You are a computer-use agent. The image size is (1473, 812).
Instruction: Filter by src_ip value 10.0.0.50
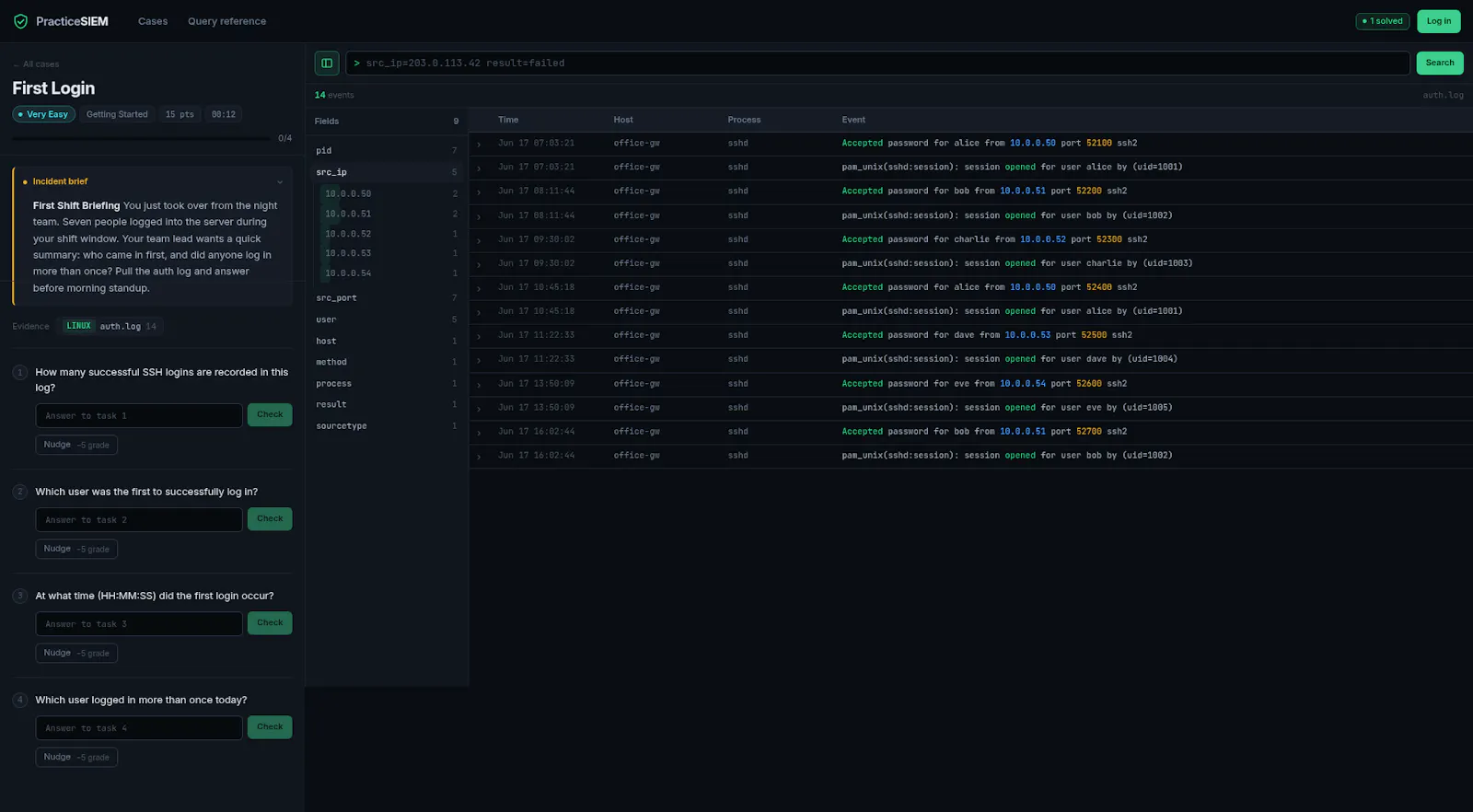(390, 193)
